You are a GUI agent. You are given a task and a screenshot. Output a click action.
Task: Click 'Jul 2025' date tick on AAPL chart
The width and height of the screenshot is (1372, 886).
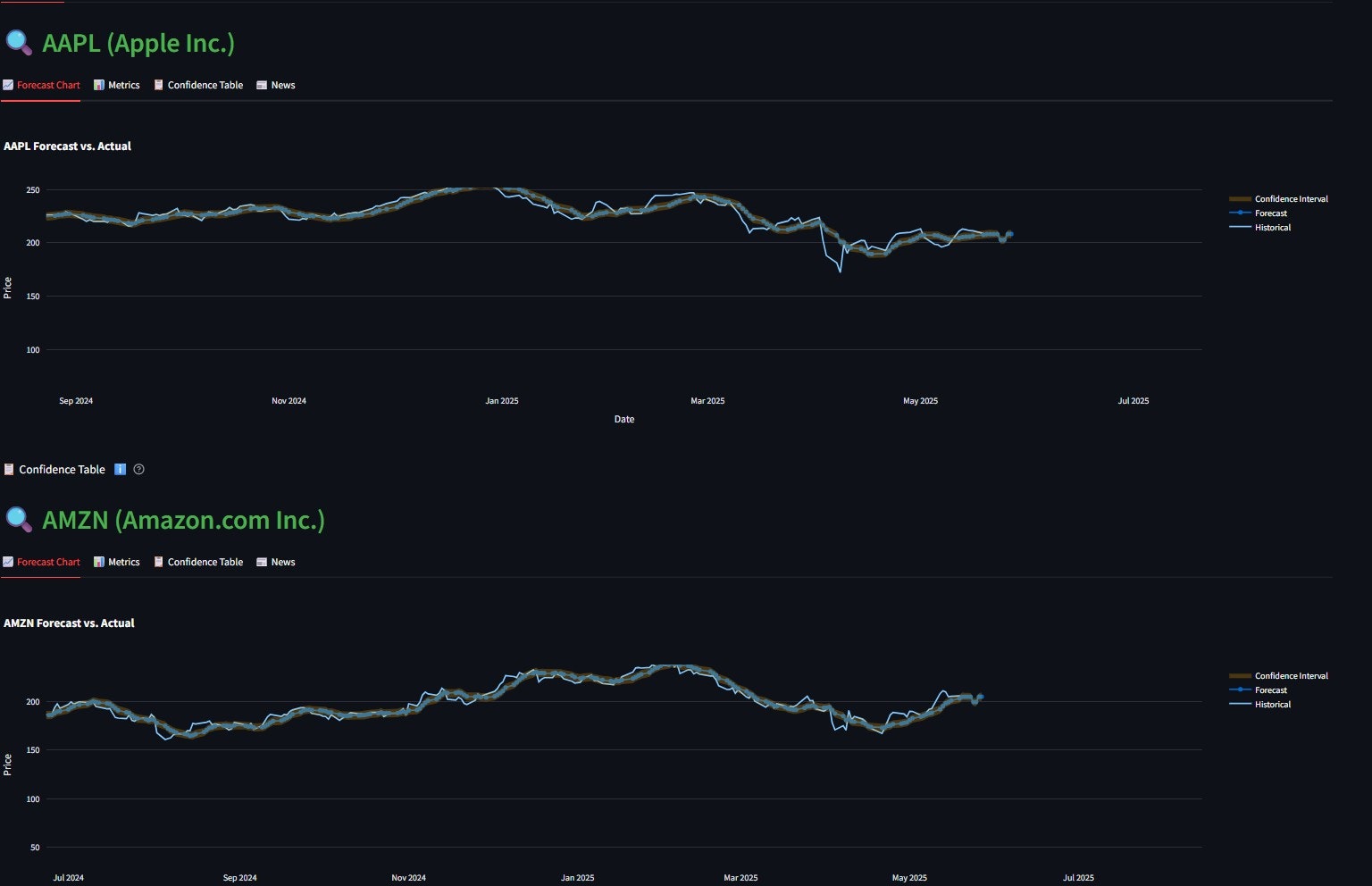1134,401
